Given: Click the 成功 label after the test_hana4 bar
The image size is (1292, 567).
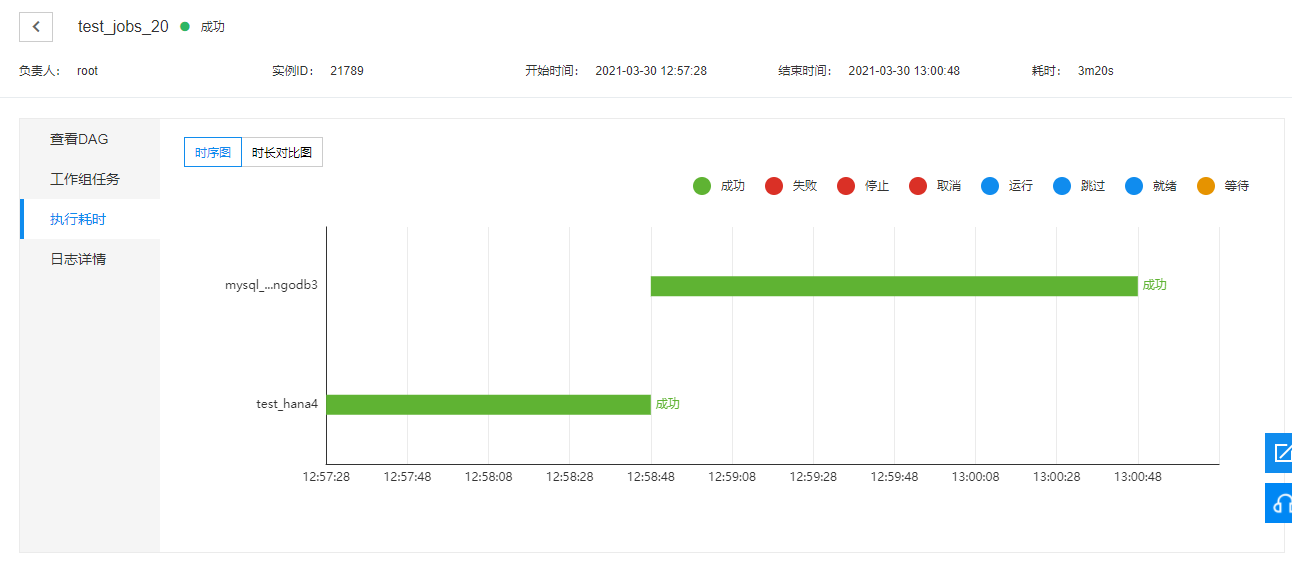Looking at the screenshot, I should [667, 404].
